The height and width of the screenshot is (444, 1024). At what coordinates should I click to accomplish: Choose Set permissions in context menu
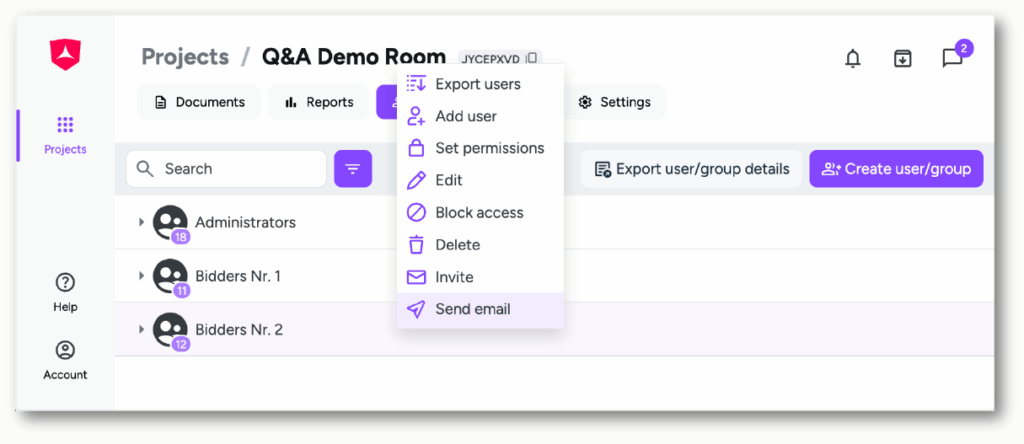[x=489, y=148]
